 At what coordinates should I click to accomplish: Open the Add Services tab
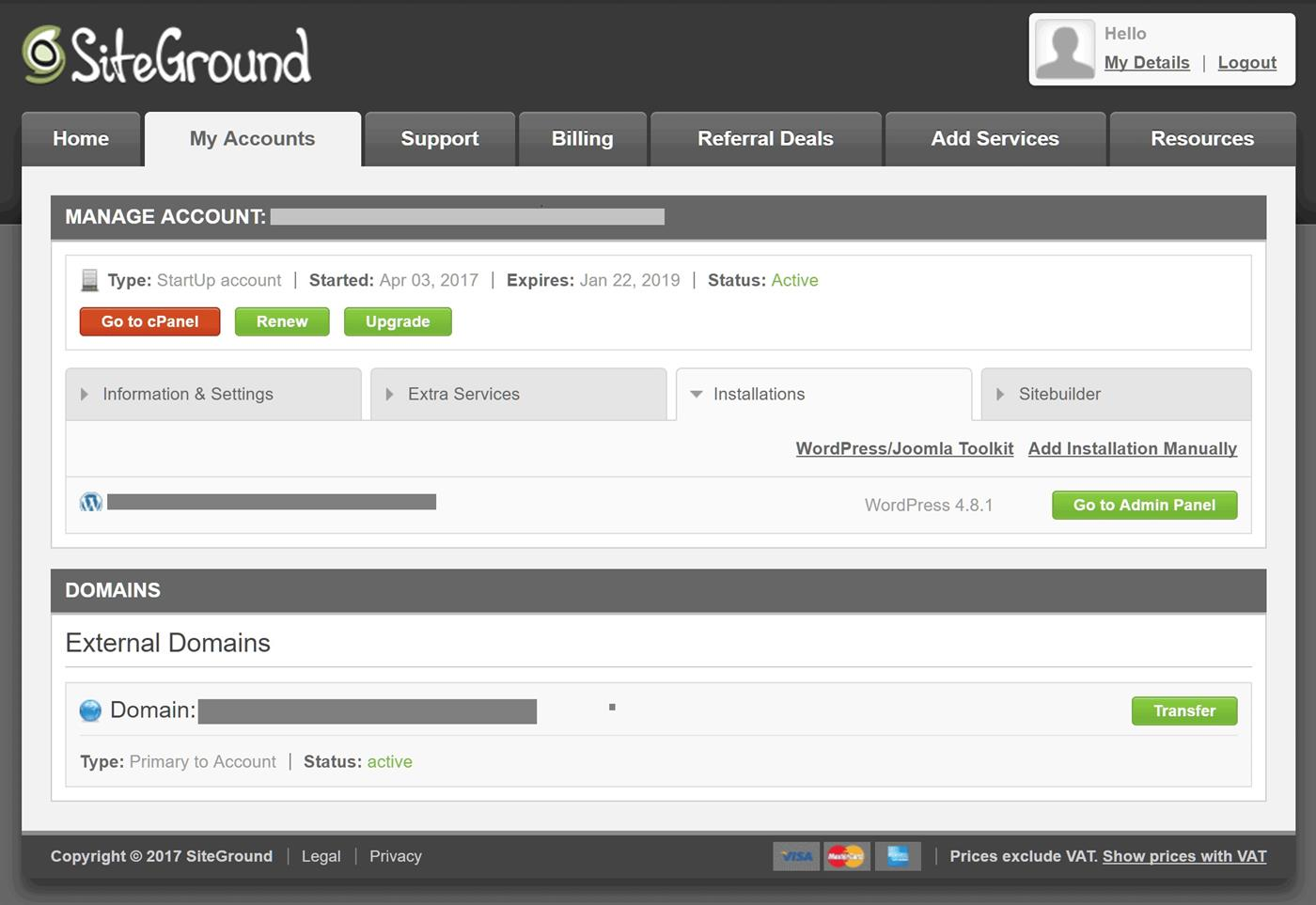coord(995,139)
